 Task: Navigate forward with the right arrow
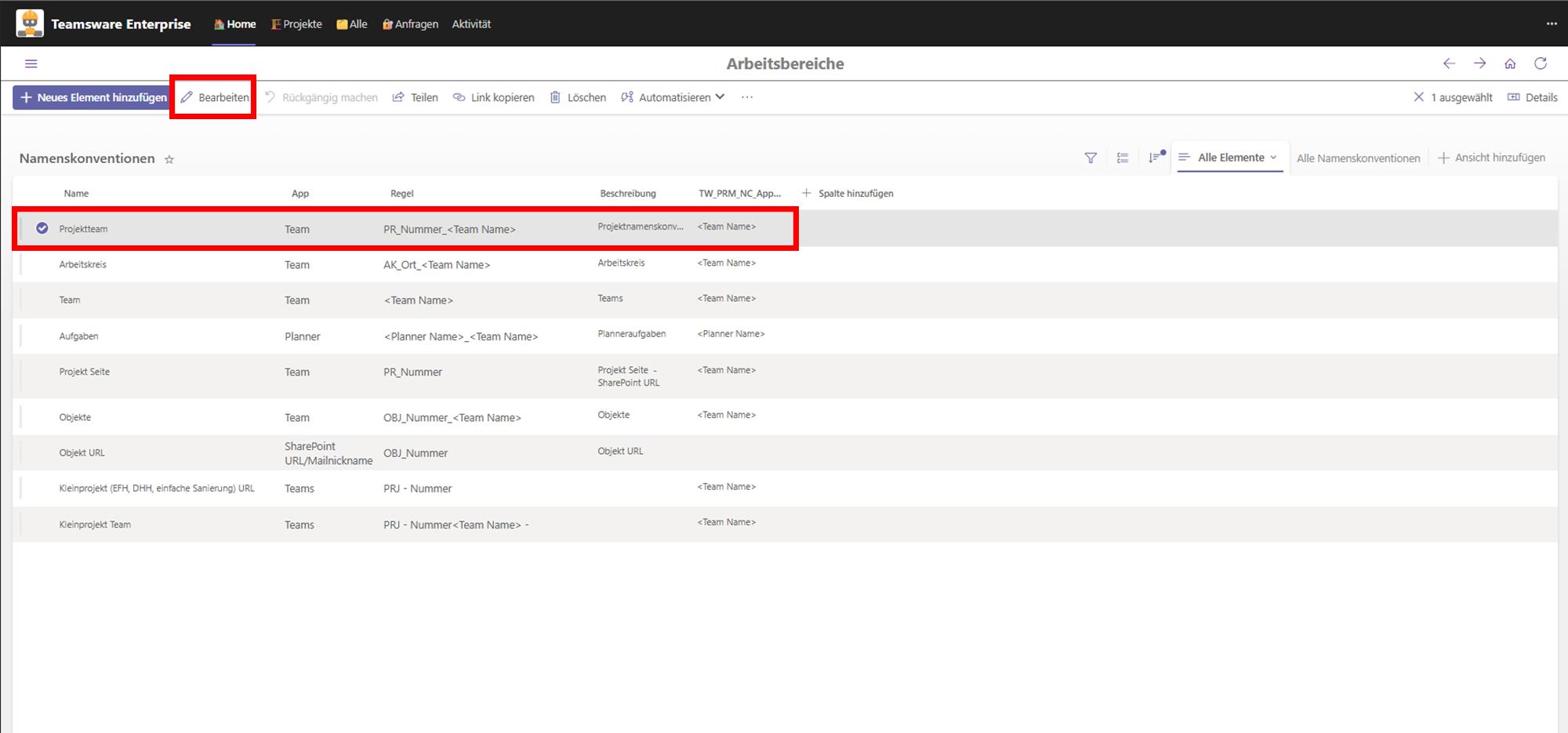(1479, 64)
